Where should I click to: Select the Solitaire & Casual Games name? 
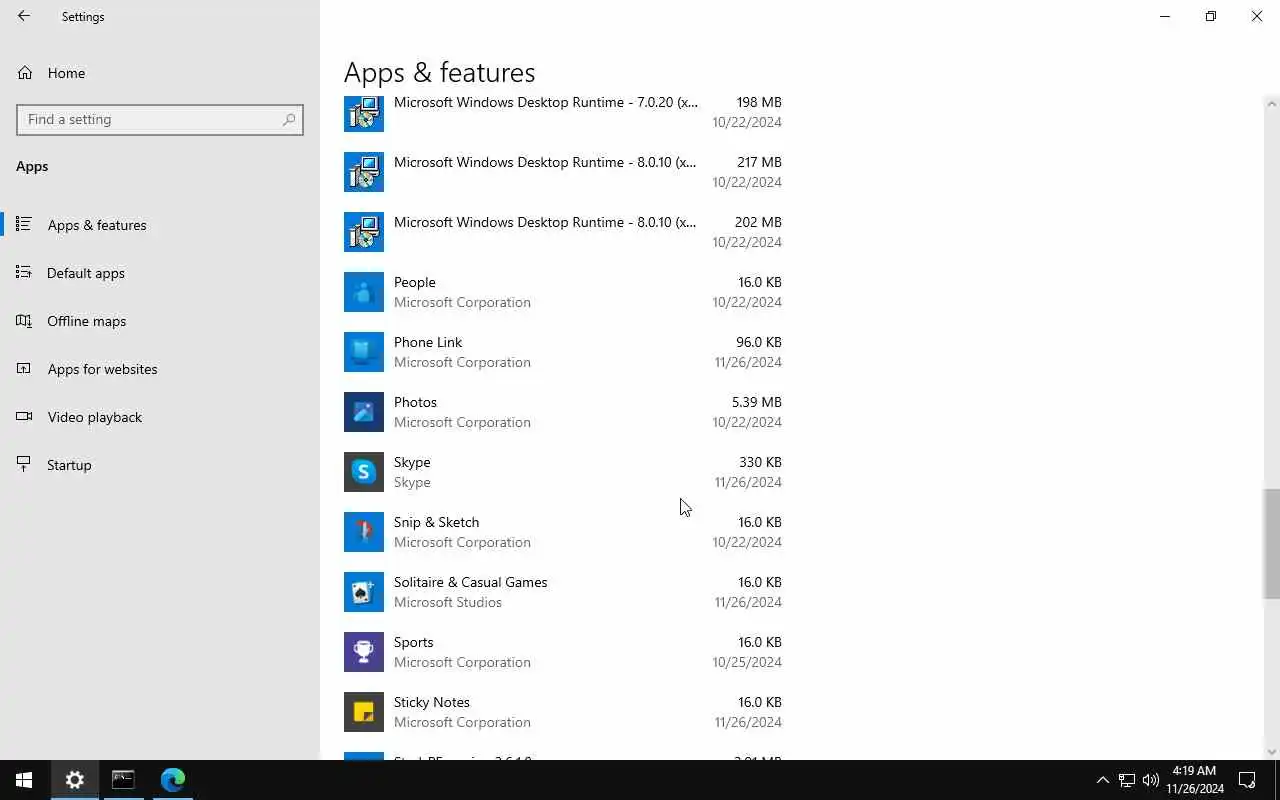[x=470, y=582]
